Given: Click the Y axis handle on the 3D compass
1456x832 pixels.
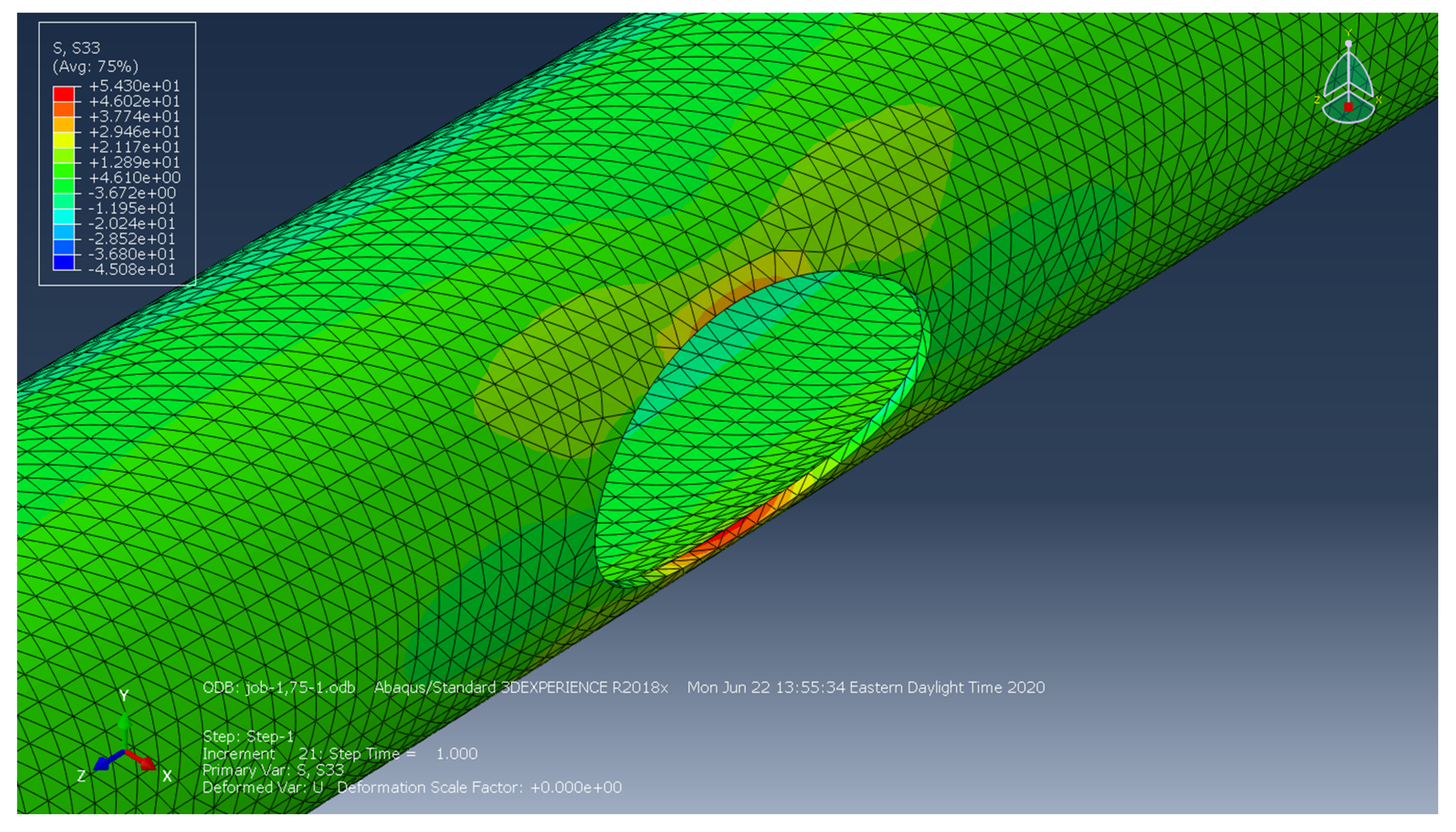Looking at the screenshot, I should [x=1348, y=43].
